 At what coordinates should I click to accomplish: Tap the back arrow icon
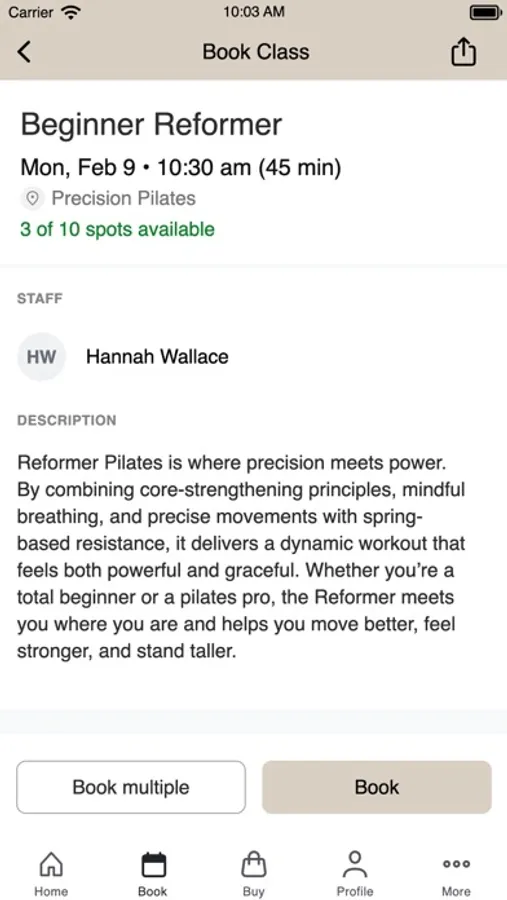pos(24,52)
